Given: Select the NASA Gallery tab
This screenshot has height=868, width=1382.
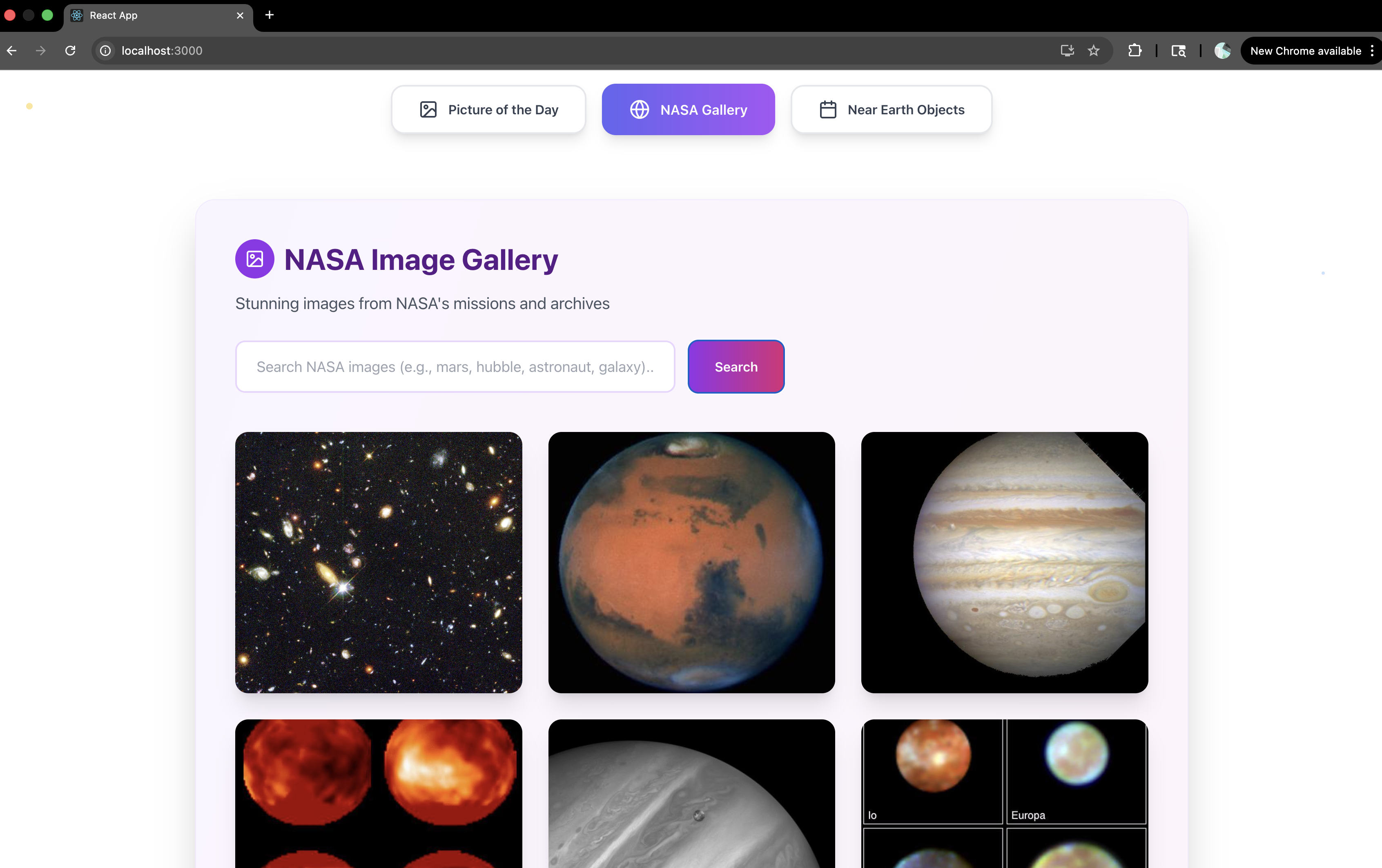Looking at the screenshot, I should point(688,109).
